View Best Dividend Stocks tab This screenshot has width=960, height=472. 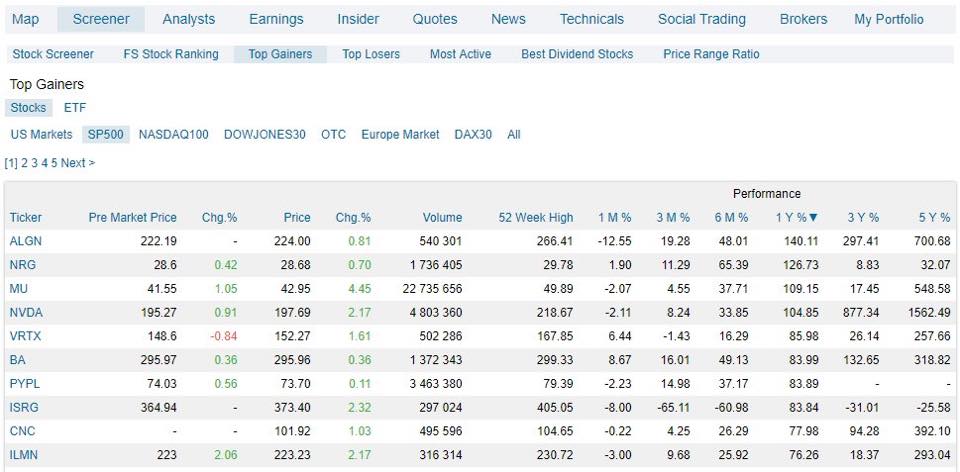point(577,54)
